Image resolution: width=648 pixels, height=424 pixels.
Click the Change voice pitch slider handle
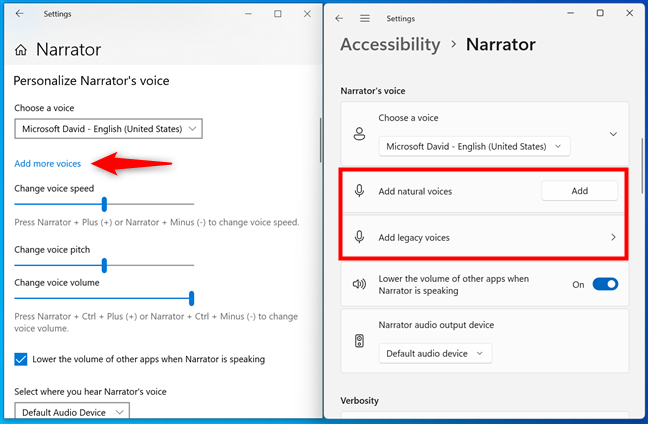pos(104,265)
